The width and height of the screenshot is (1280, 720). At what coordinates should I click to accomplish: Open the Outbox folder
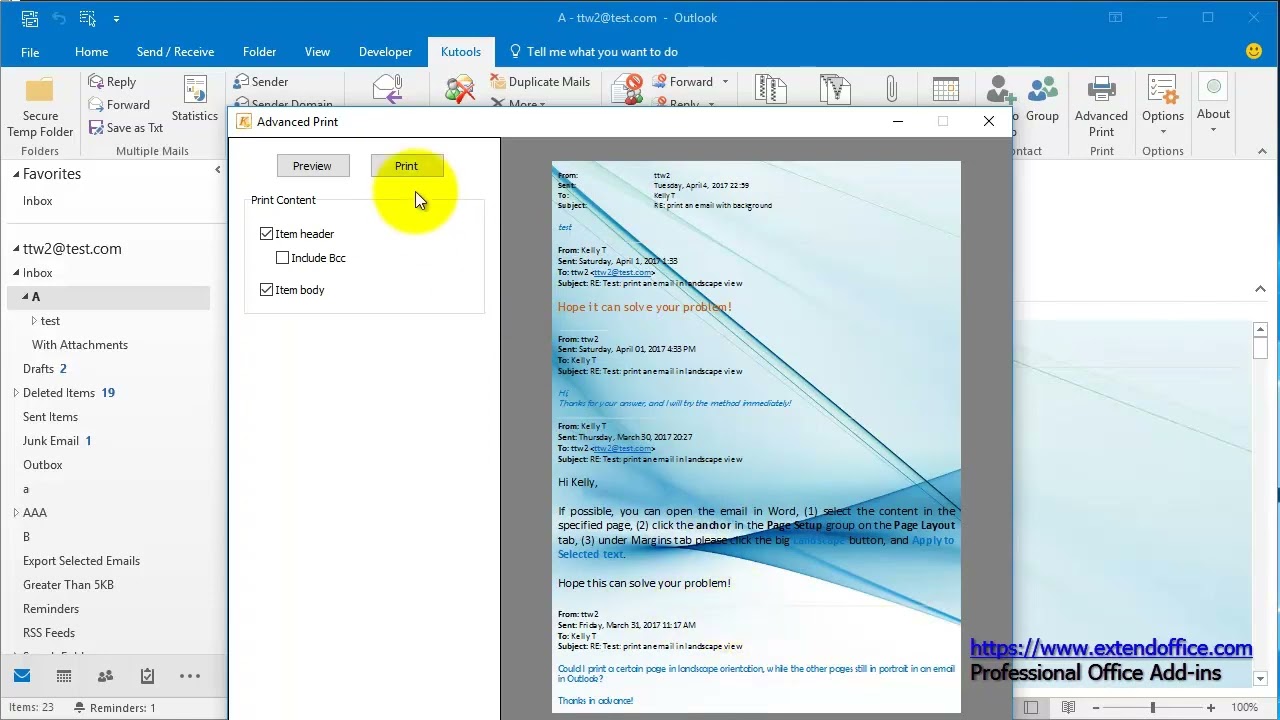point(43,465)
